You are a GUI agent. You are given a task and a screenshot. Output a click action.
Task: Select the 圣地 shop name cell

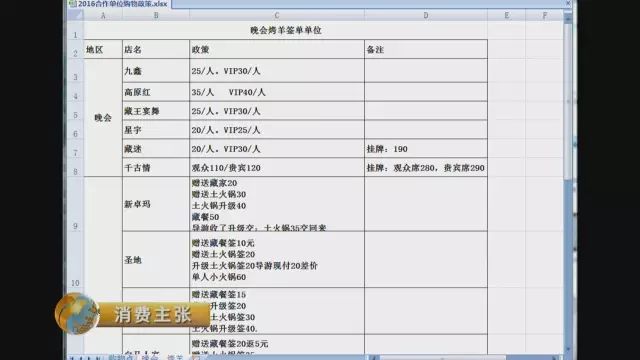click(156, 260)
